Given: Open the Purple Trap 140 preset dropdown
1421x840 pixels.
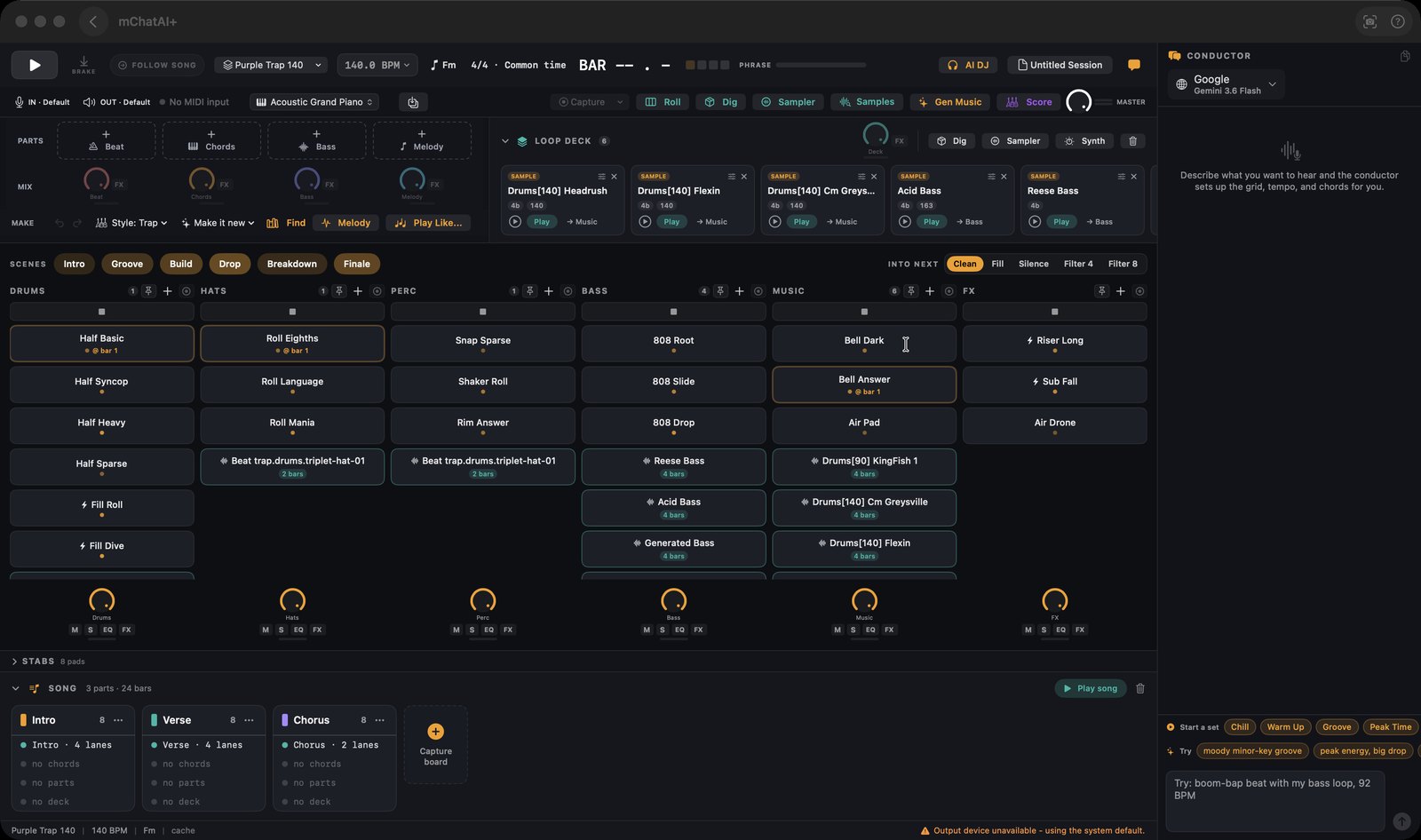Looking at the screenshot, I should tap(272, 65).
